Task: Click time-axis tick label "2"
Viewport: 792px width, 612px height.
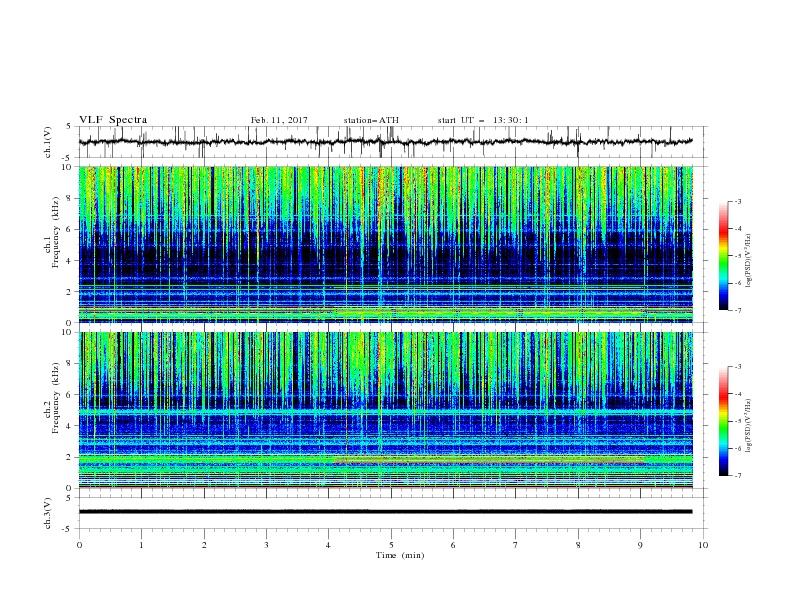Action: (204, 545)
